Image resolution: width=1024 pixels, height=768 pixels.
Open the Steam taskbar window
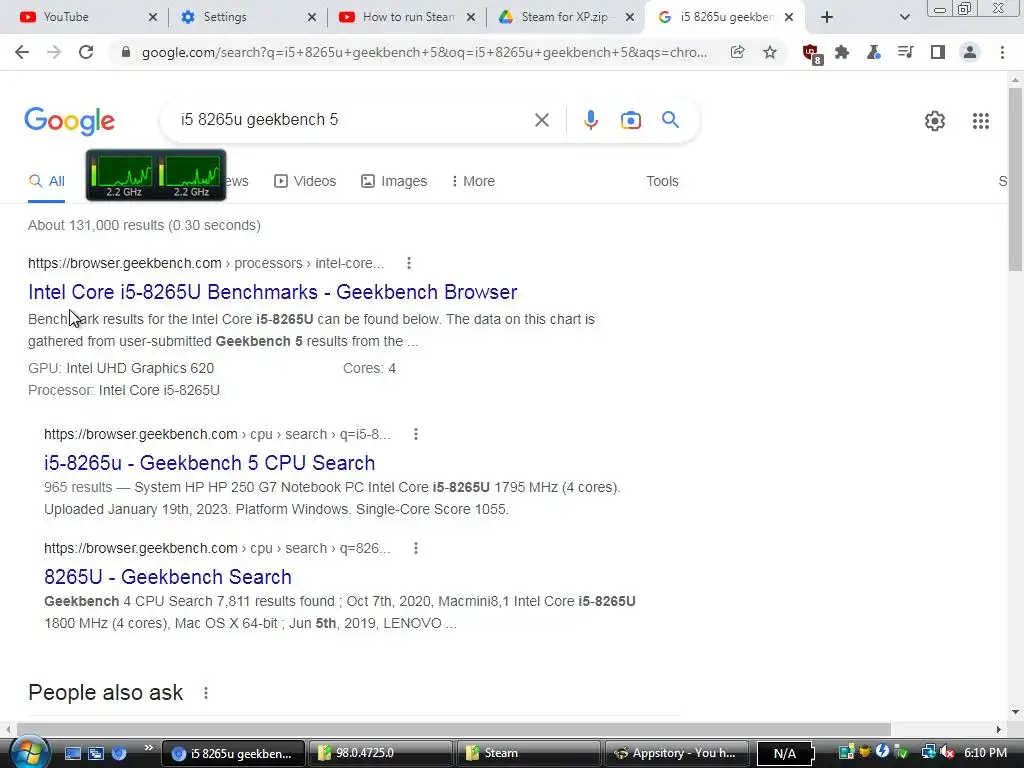click(528, 753)
